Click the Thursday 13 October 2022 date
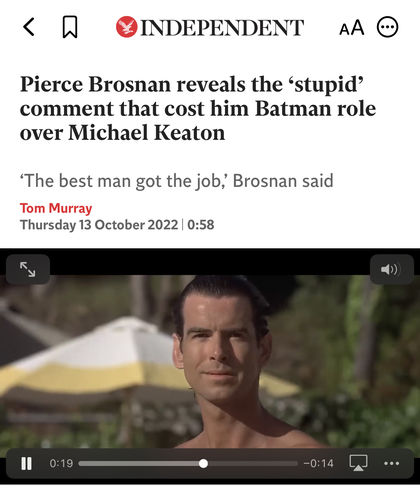The height and width of the screenshot is (496, 420). point(99,225)
